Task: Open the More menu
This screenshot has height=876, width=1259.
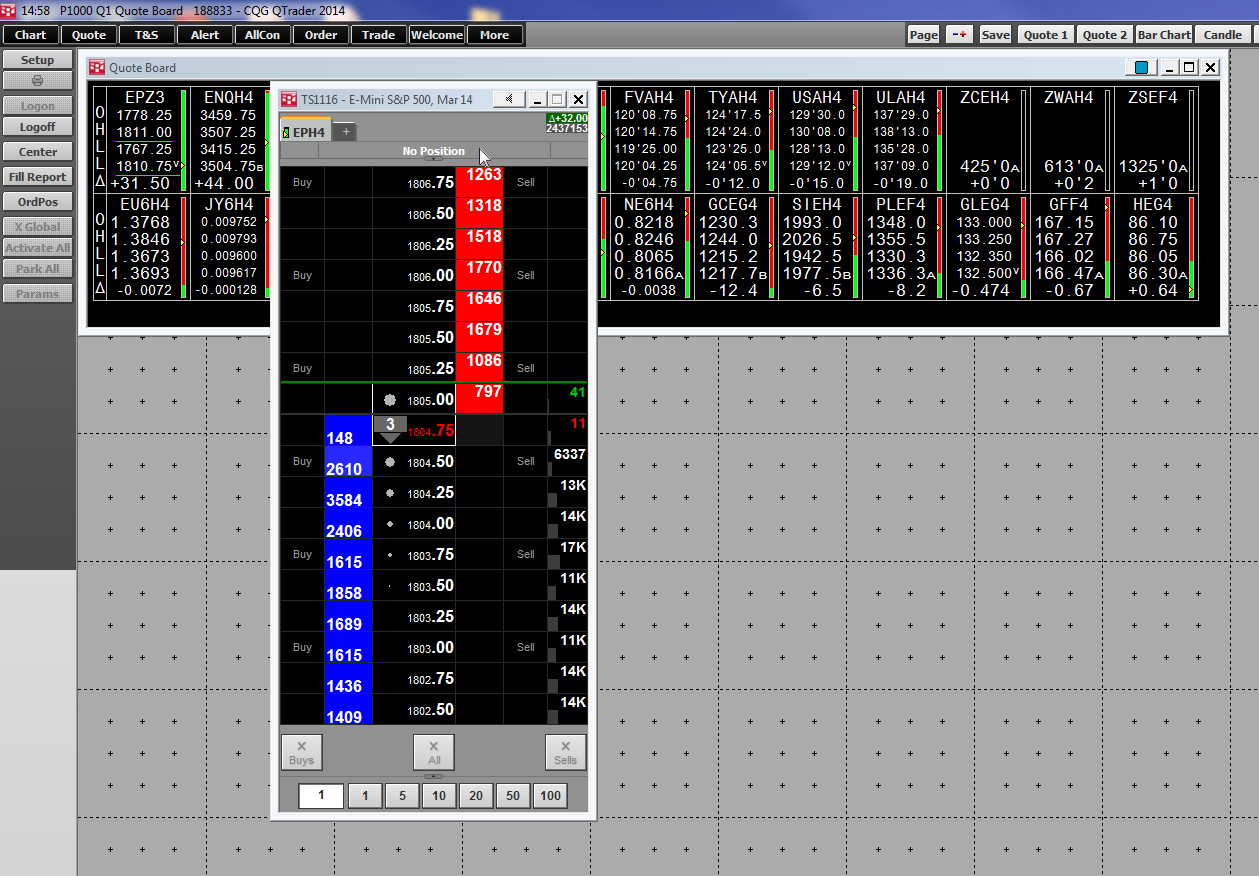Action: pos(495,35)
